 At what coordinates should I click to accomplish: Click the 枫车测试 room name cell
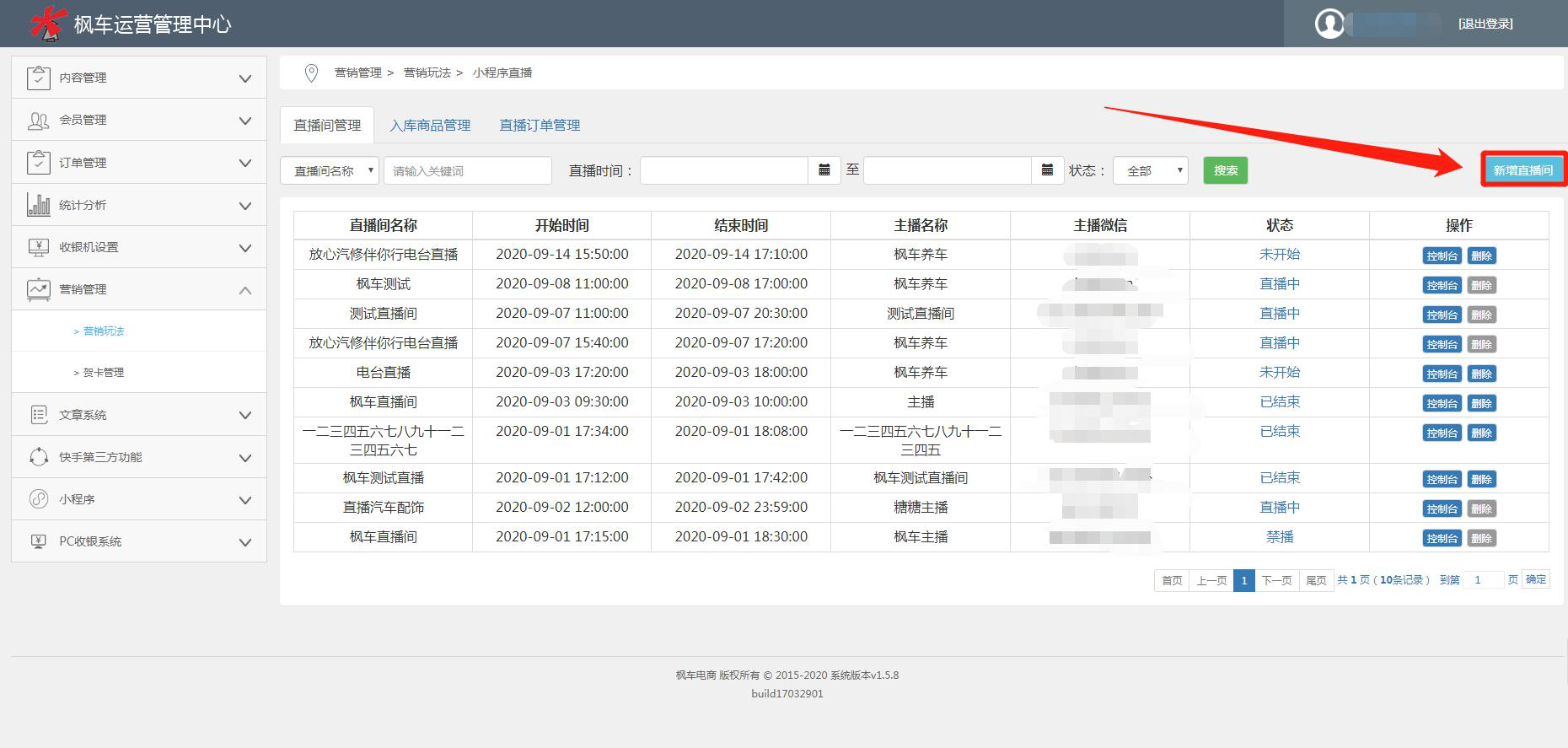click(384, 284)
